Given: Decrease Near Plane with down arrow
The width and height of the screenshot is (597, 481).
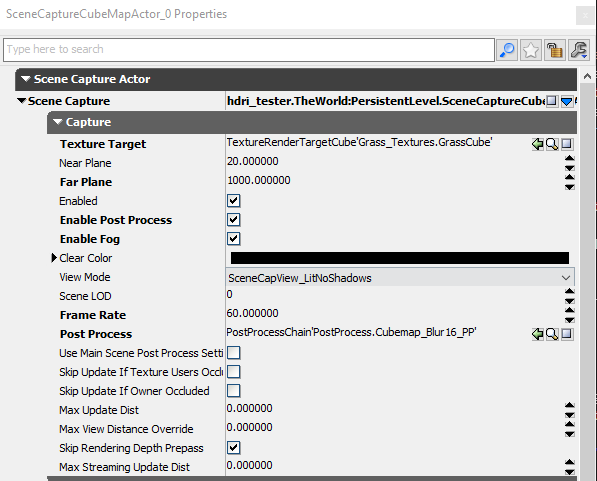Looking at the screenshot, I should tap(570, 168).
